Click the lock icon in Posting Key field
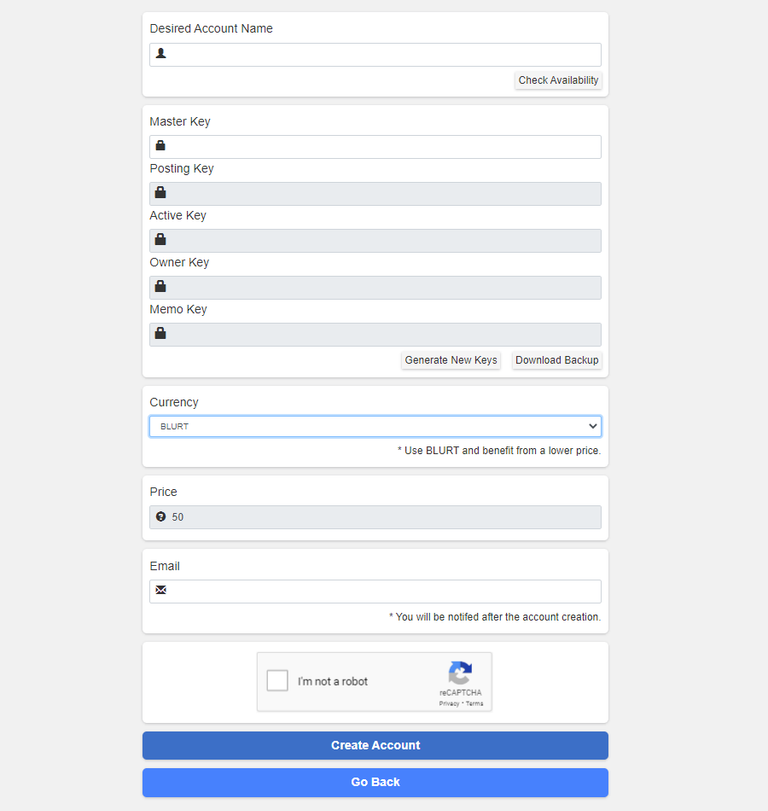The height and width of the screenshot is (811, 768). tap(160, 192)
